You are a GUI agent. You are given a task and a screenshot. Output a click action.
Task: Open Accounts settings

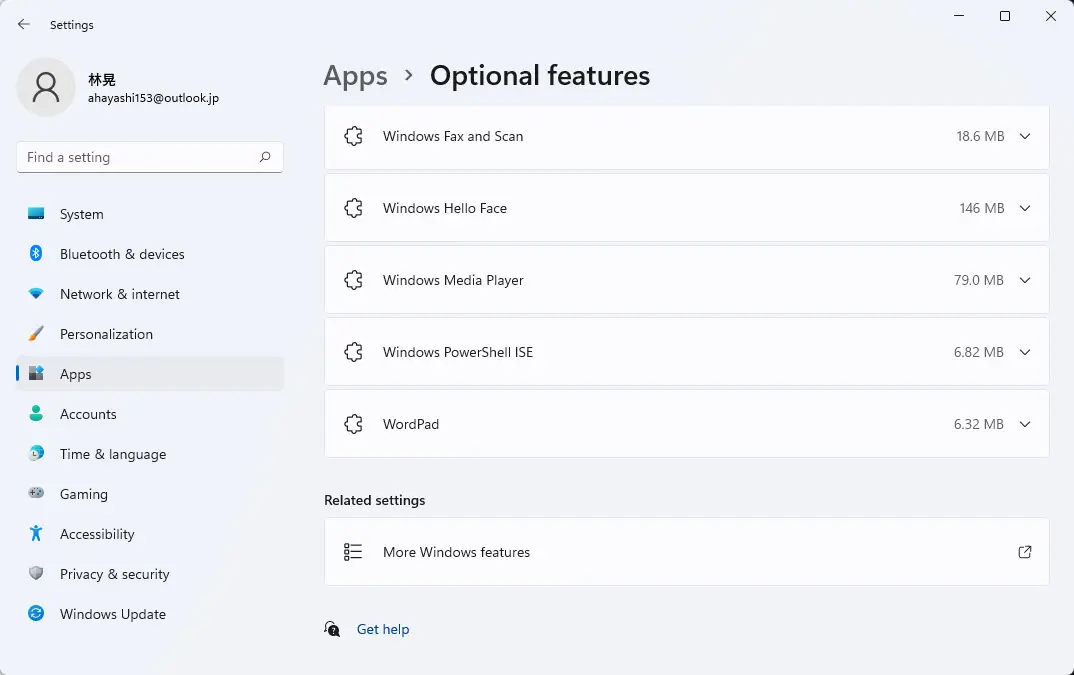pos(88,414)
